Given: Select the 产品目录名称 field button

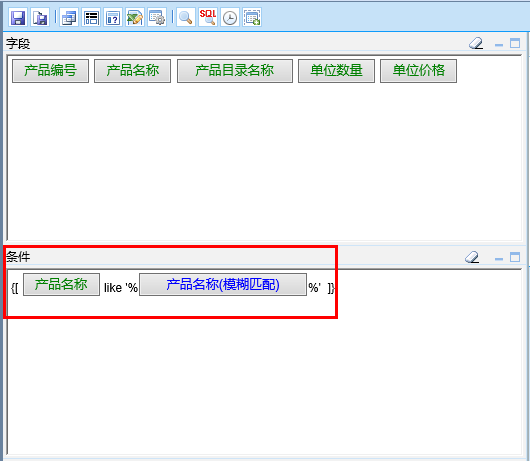Looking at the screenshot, I should (235, 71).
